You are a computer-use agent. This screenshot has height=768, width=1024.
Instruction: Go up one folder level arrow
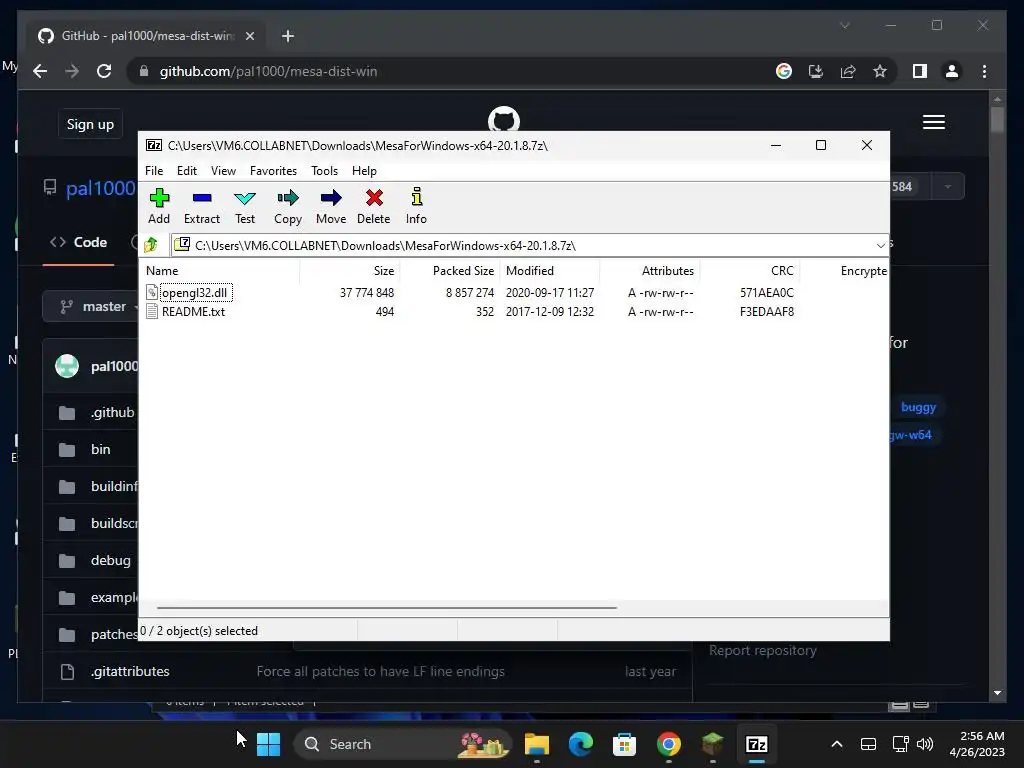pos(151,245)
